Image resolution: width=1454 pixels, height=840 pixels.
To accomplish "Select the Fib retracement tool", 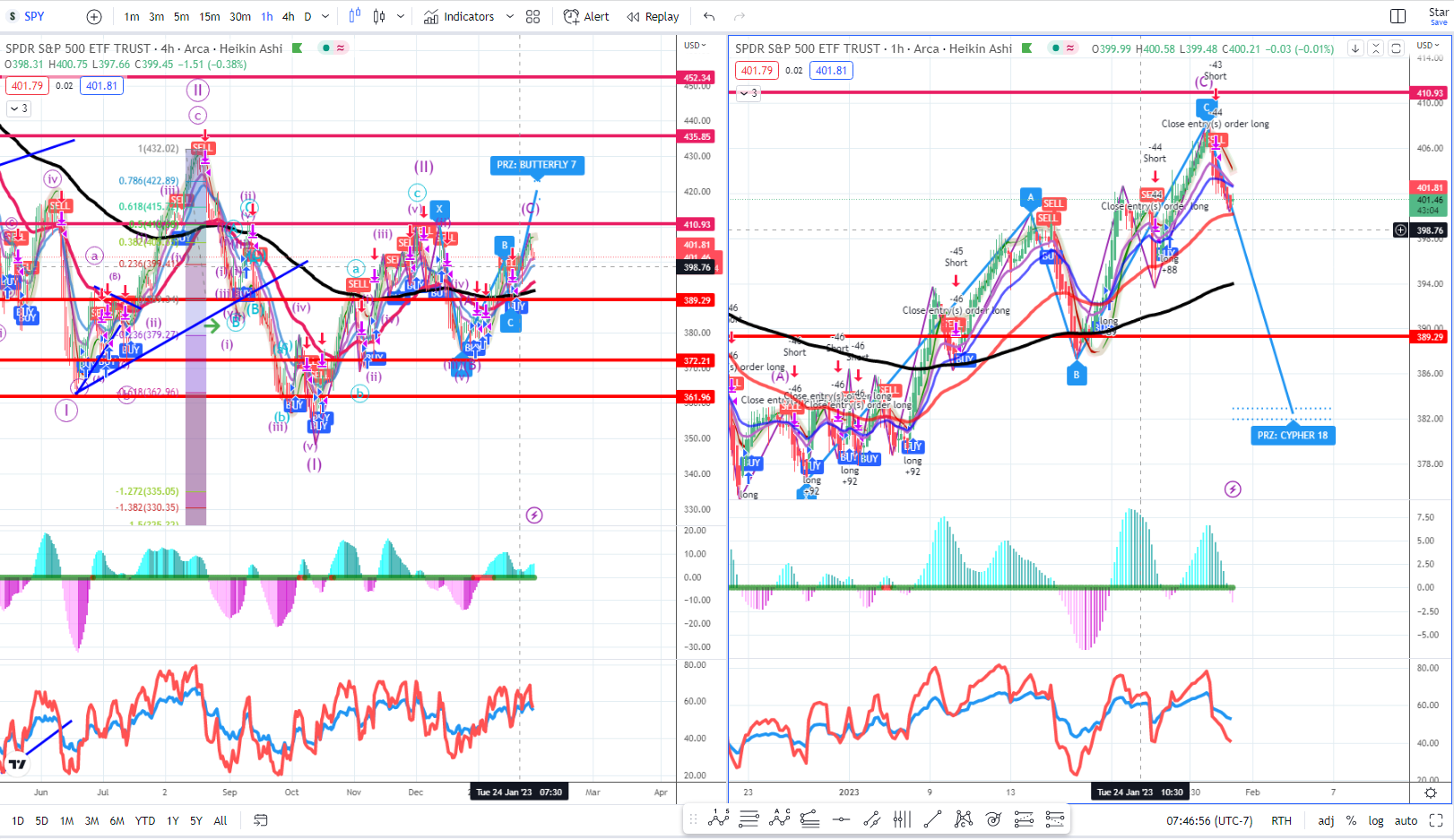I will click(749, 818).
